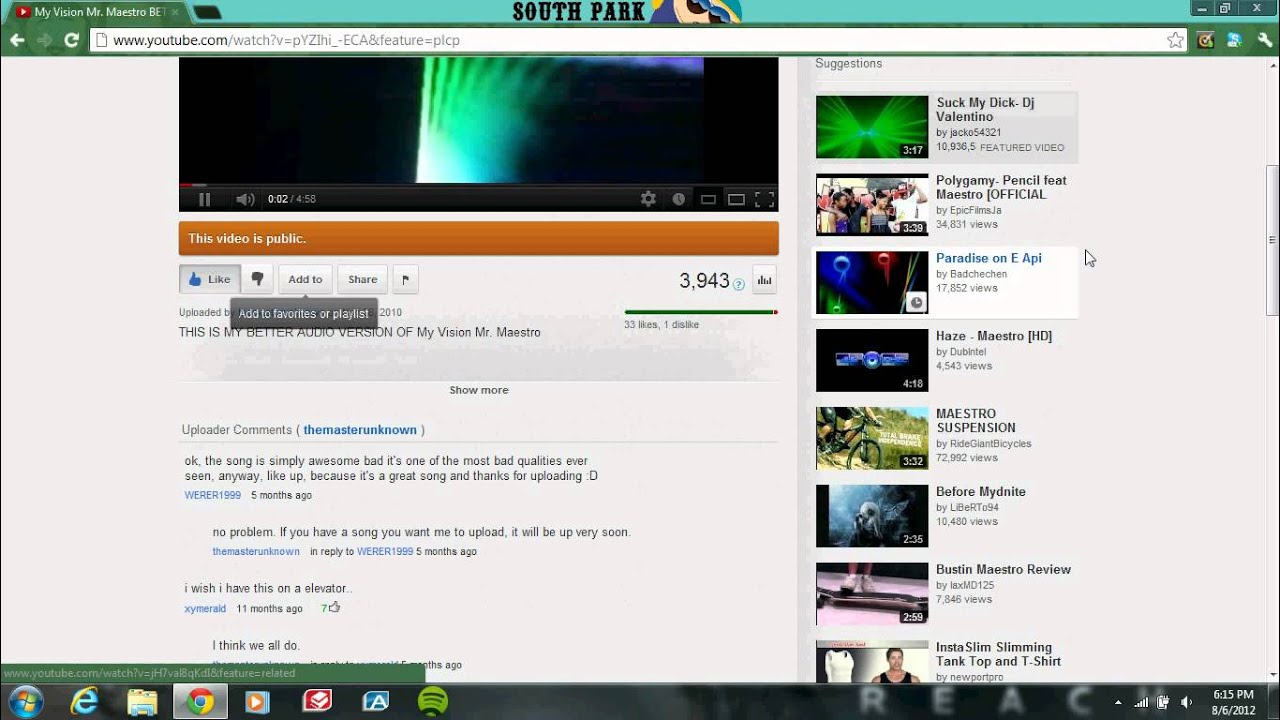
Task: Open Chrome wrench settings menu
Action: click(x=1263, y=40)
